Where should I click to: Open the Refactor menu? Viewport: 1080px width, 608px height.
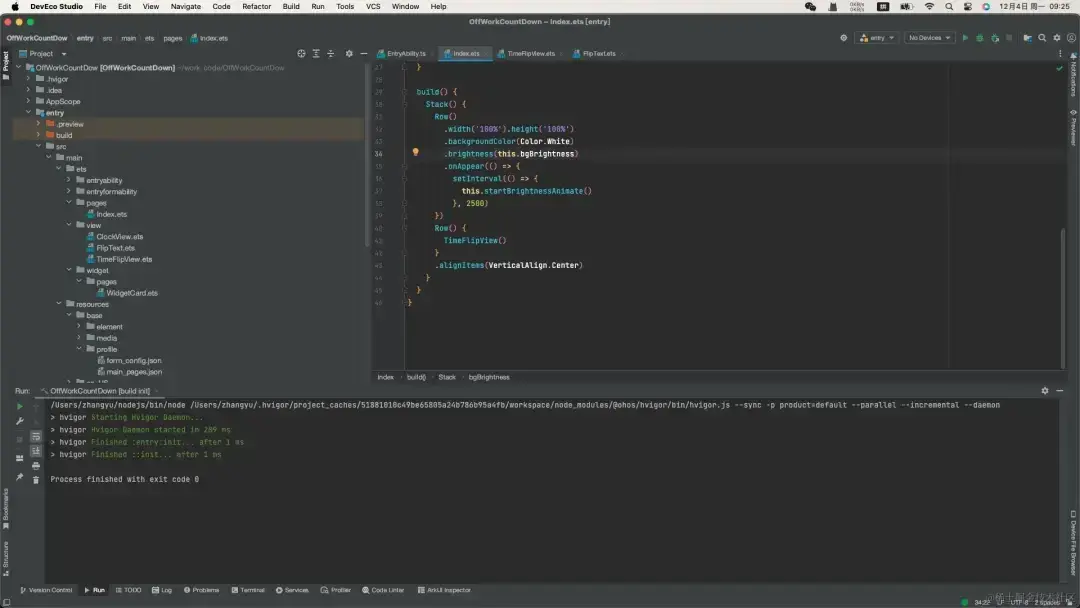pyautogui.click(x=256, y=6)
